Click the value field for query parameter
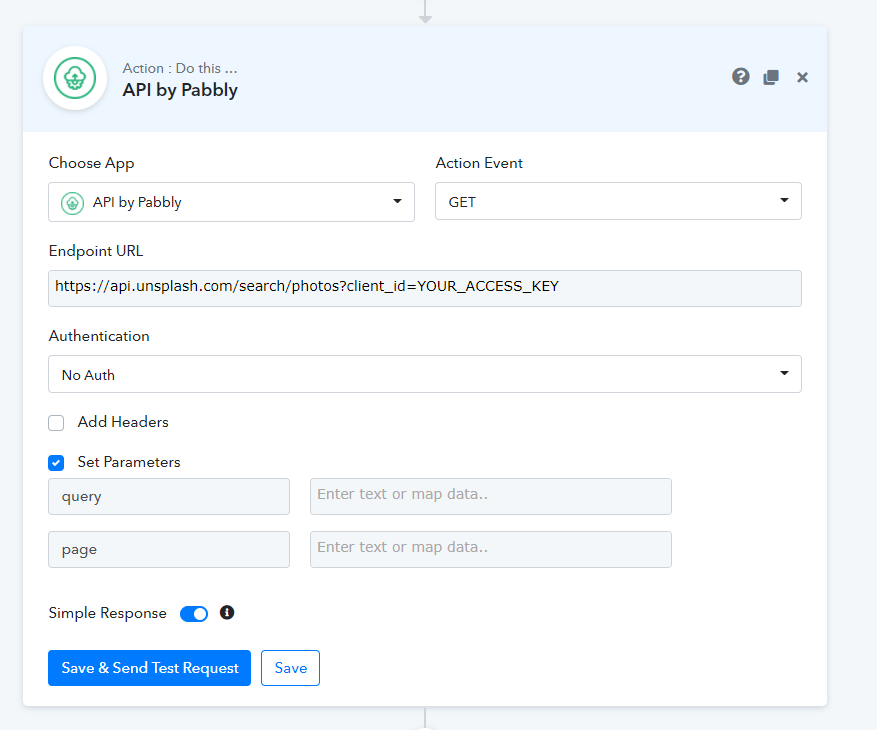Image resolution: width=877 pixels, height=730 pixels. click(x=491, y=496)
